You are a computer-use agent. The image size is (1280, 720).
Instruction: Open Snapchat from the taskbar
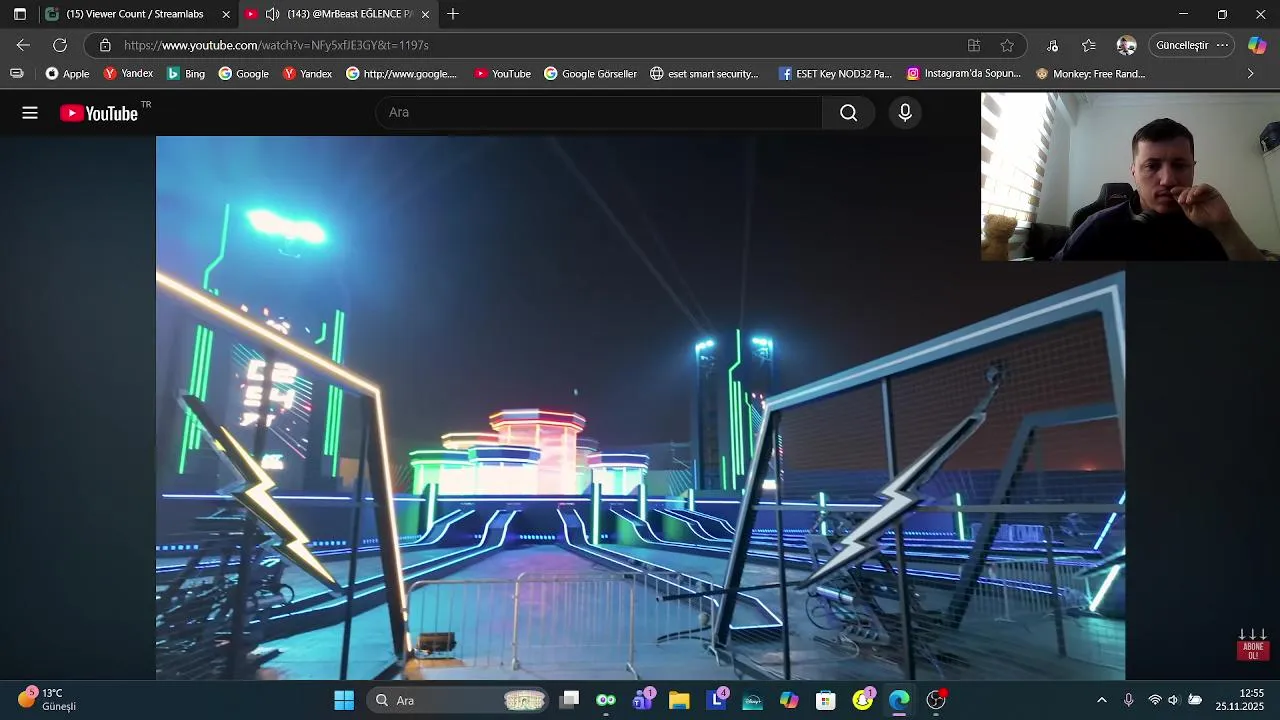tap(863, 700)
